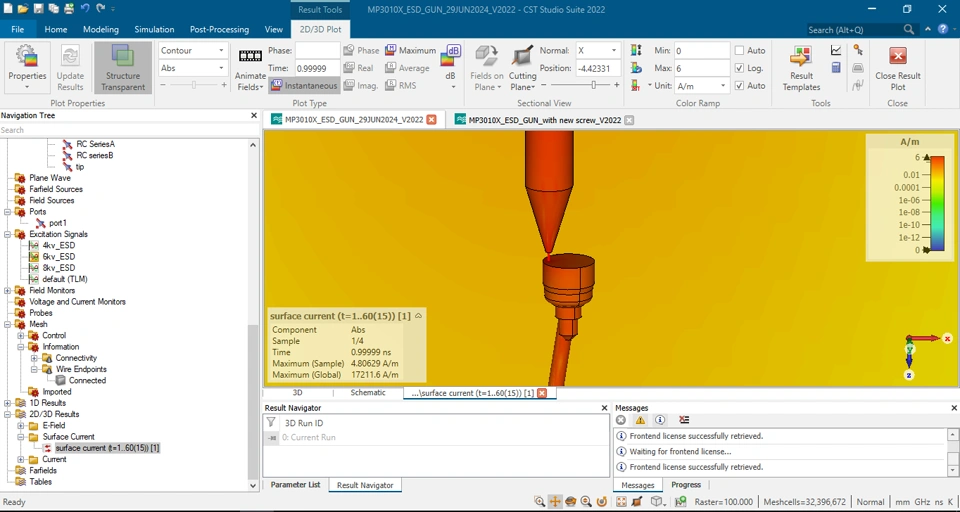Click the Search (Alt+Q) box

pyautogui.click(x=861, y=29)
